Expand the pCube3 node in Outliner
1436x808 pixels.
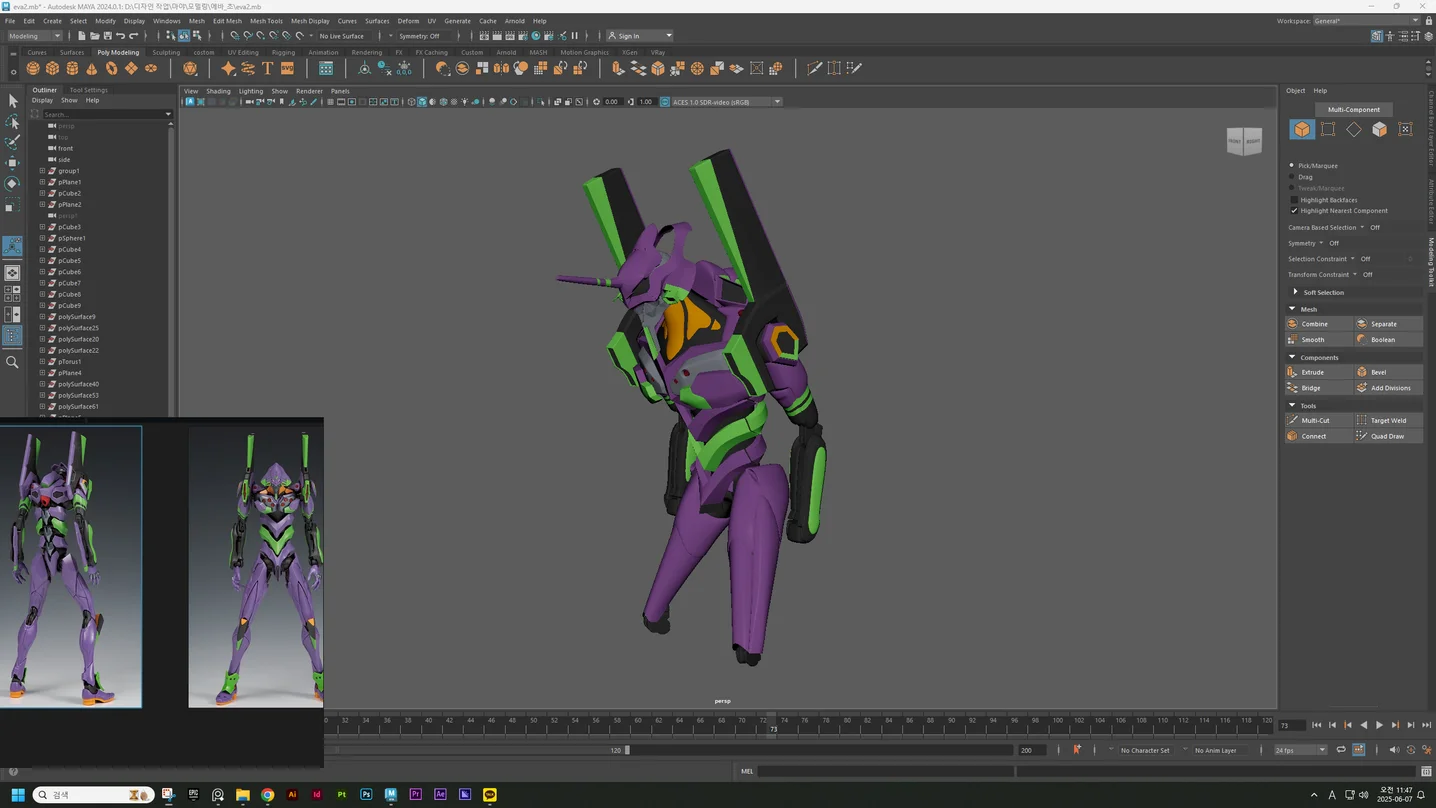pos(42,227)
